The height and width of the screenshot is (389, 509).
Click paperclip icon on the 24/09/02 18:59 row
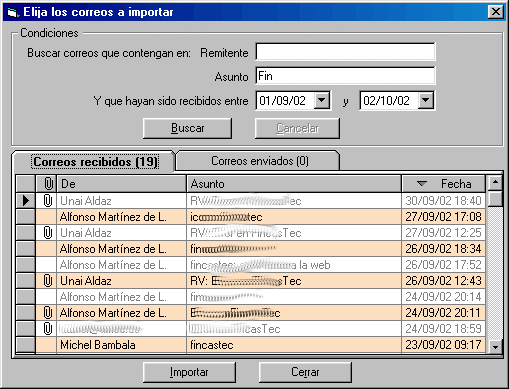[x=48, y=329]
